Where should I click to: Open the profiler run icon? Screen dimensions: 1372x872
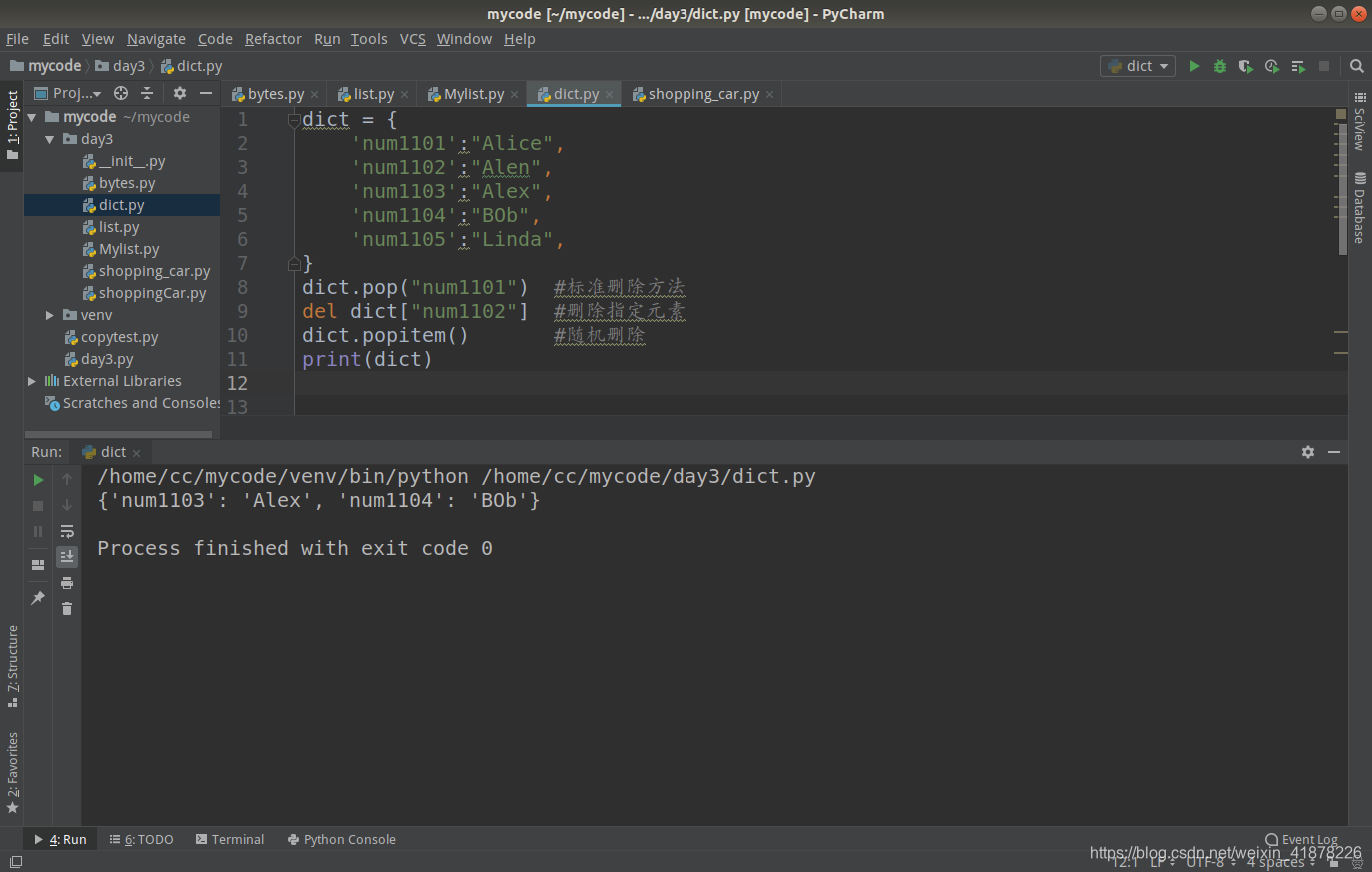[1272, 66]
